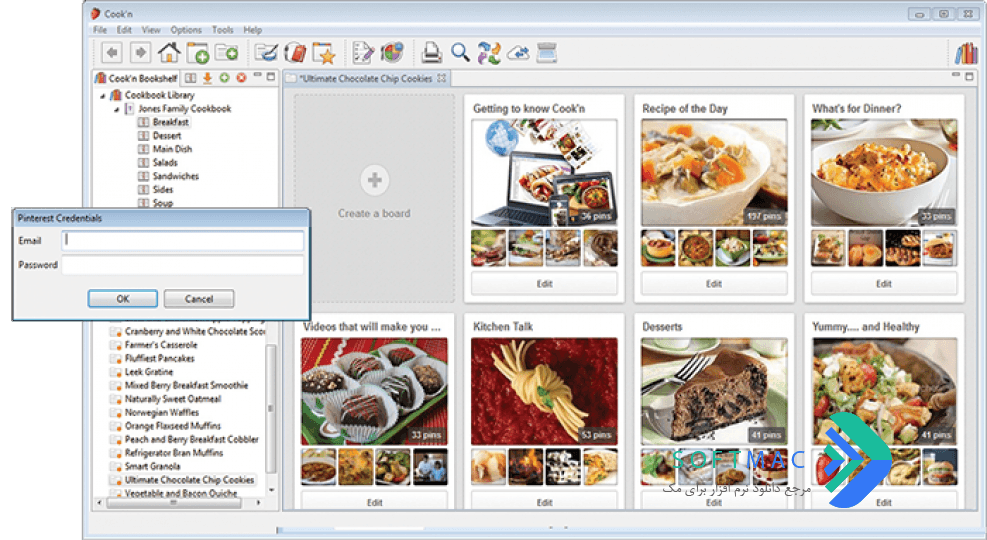This screenshot has height=540, width=987.
Task: Open the File menu
Action: click(100, 30)
